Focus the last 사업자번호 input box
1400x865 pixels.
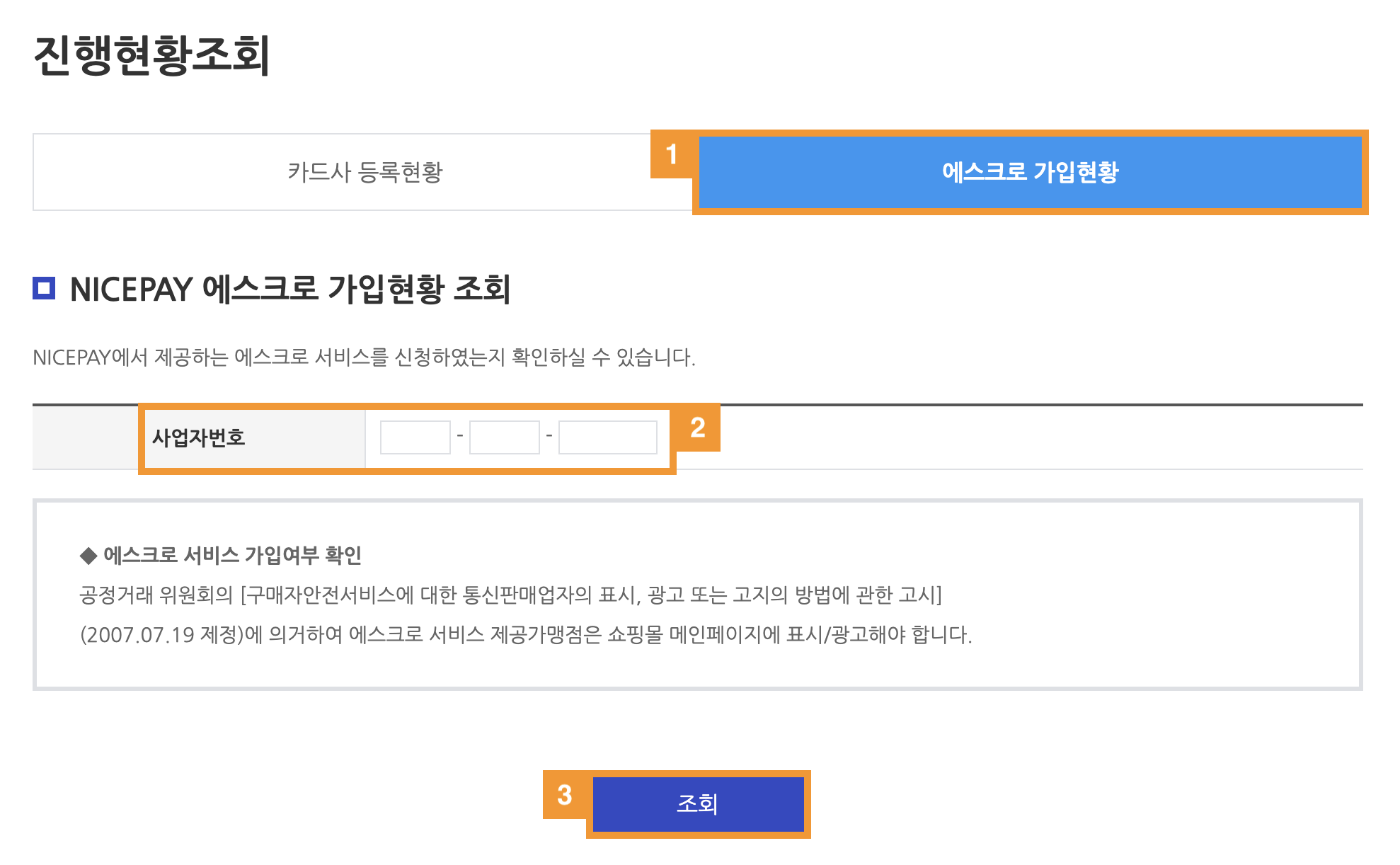[x=608, y=437]
